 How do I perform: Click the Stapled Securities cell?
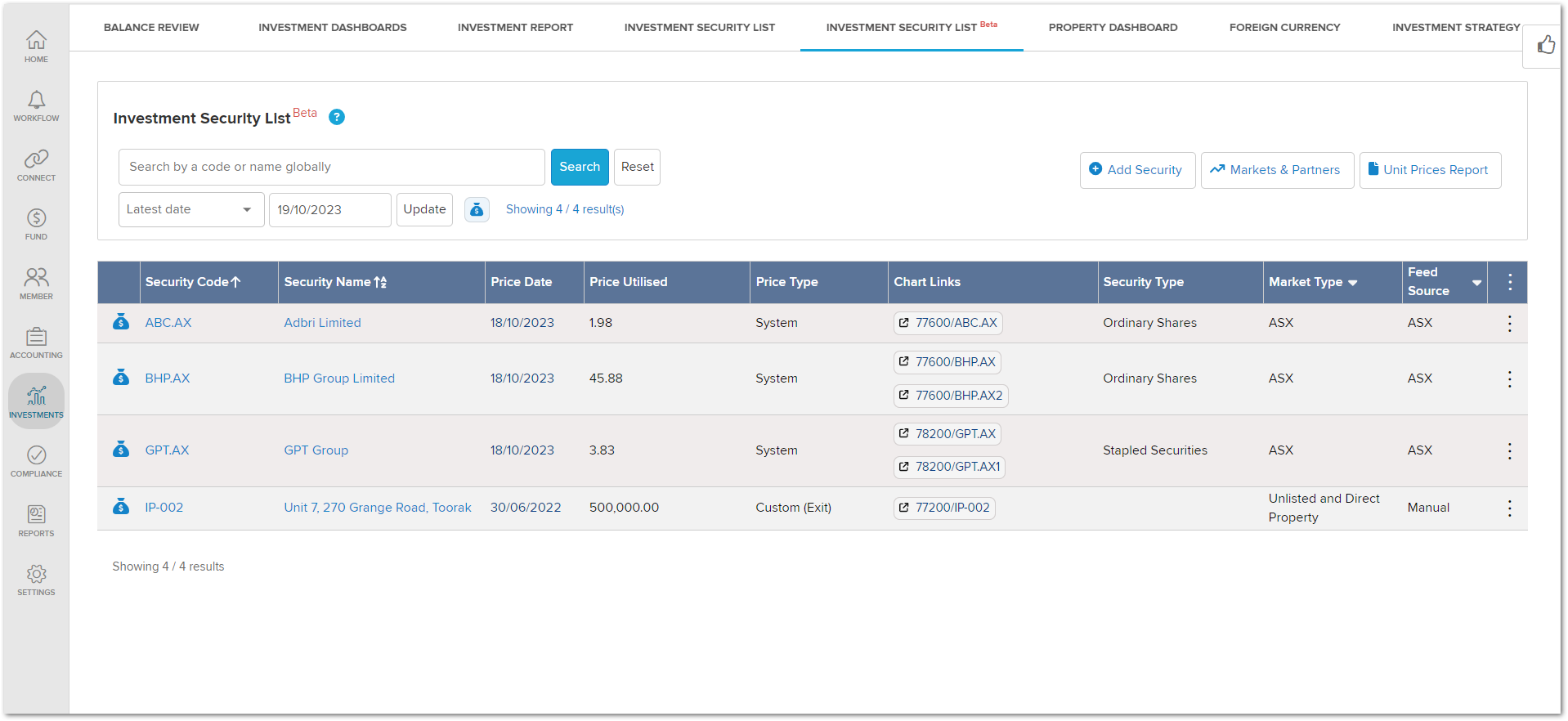(x=1155, y=450)
